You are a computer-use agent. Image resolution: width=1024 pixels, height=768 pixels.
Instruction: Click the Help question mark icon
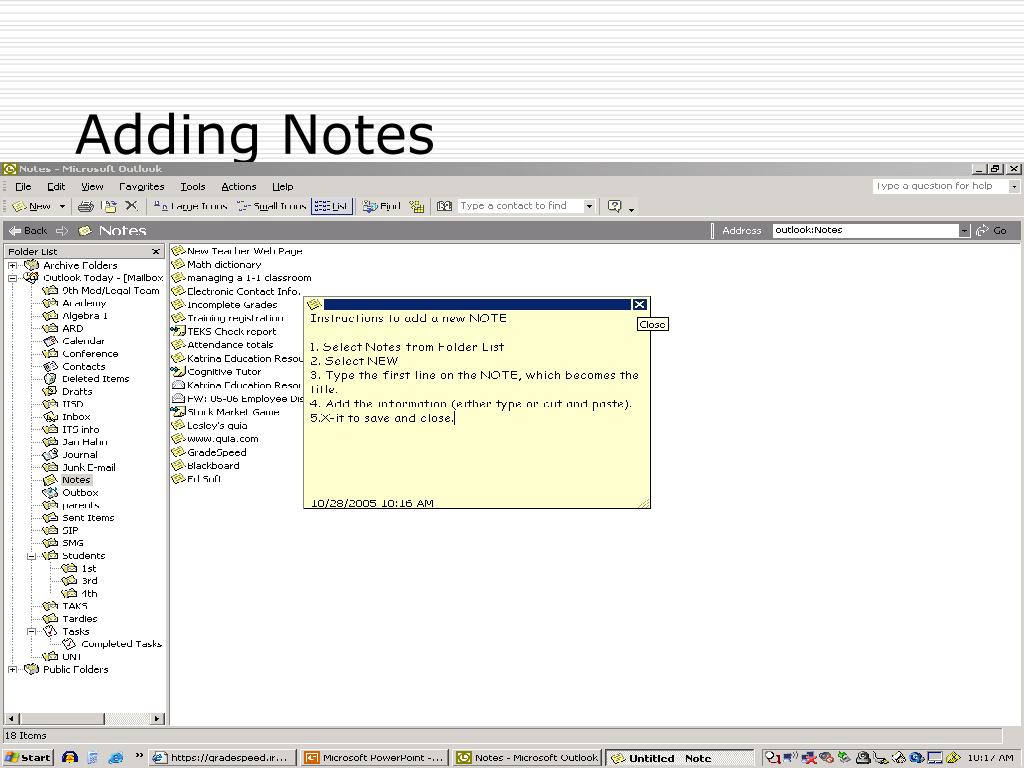pos(615,206)
